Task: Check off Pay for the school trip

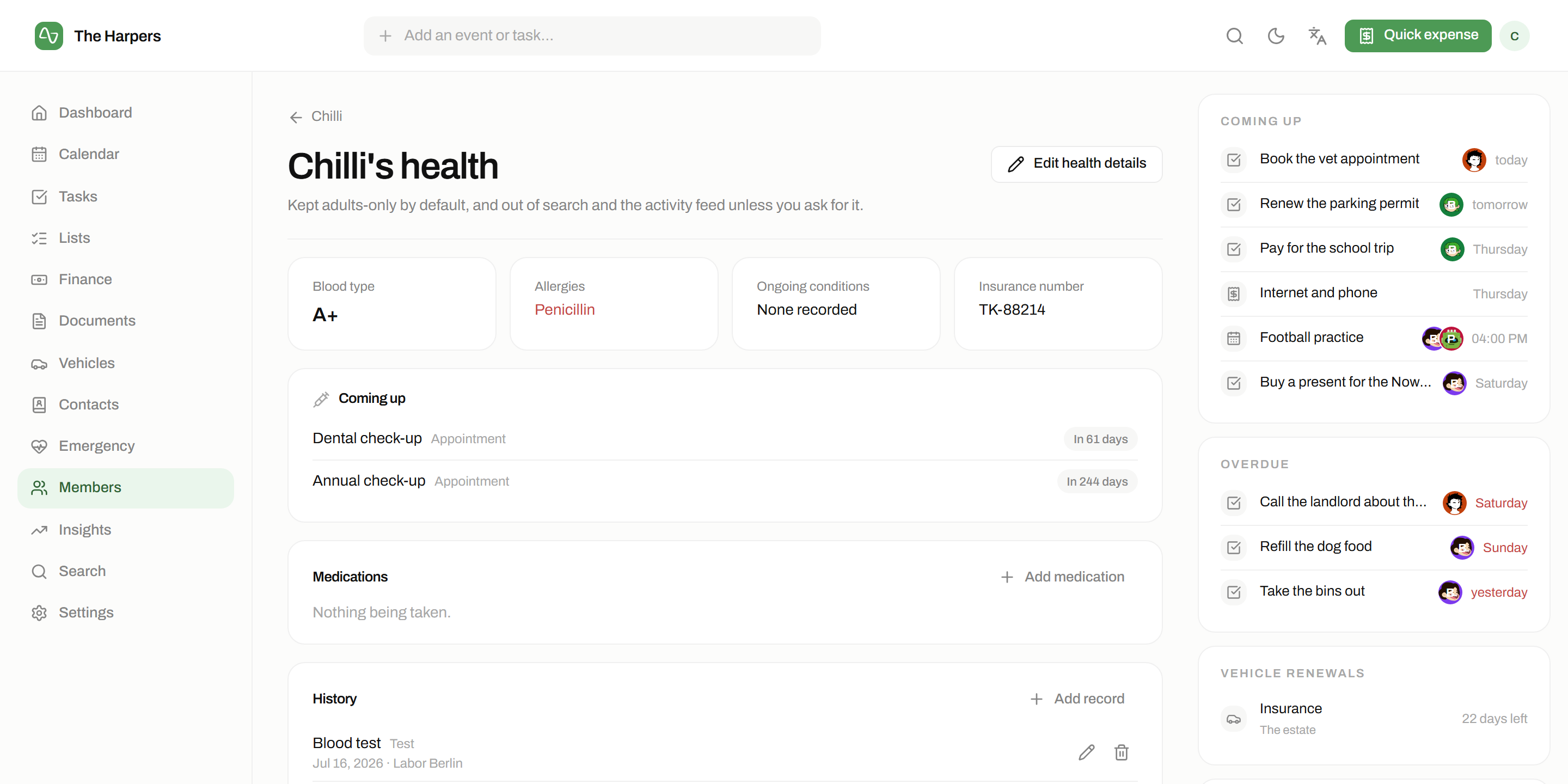Action: click(1234, 249)
